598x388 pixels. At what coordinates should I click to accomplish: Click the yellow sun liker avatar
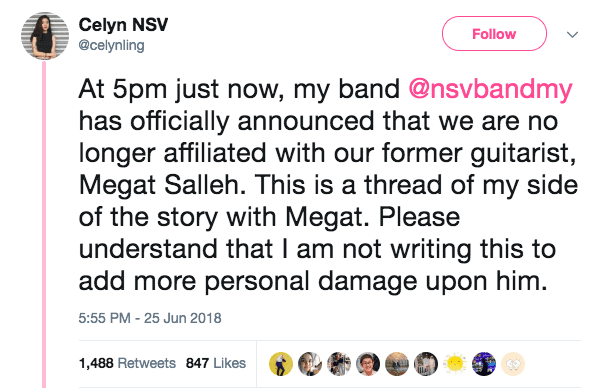[x=455, y=364]
